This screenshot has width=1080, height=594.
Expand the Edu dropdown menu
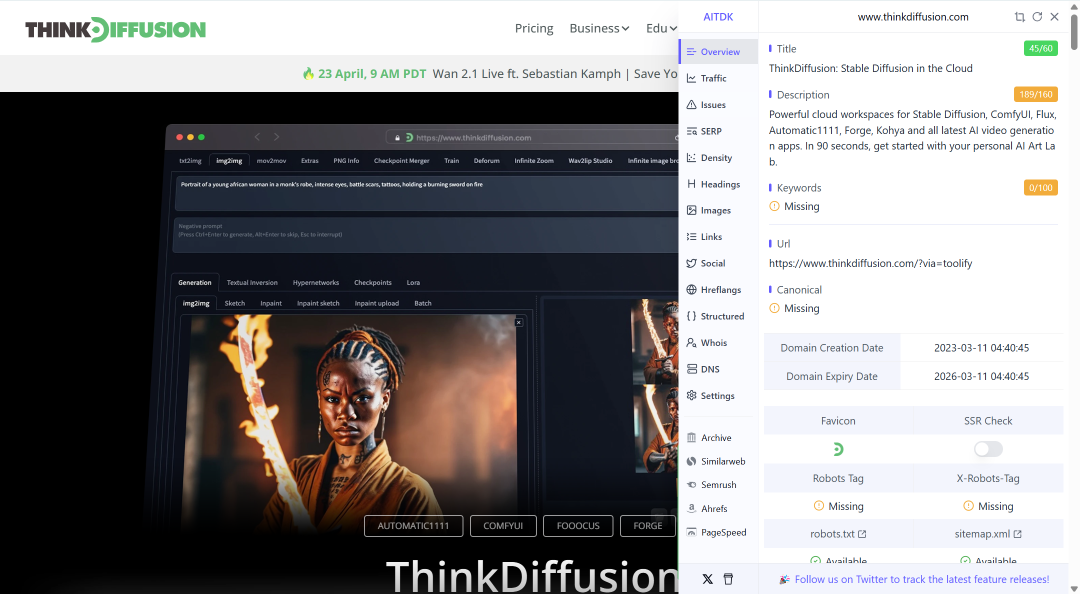pyautogui.click(x=661, y=28)
